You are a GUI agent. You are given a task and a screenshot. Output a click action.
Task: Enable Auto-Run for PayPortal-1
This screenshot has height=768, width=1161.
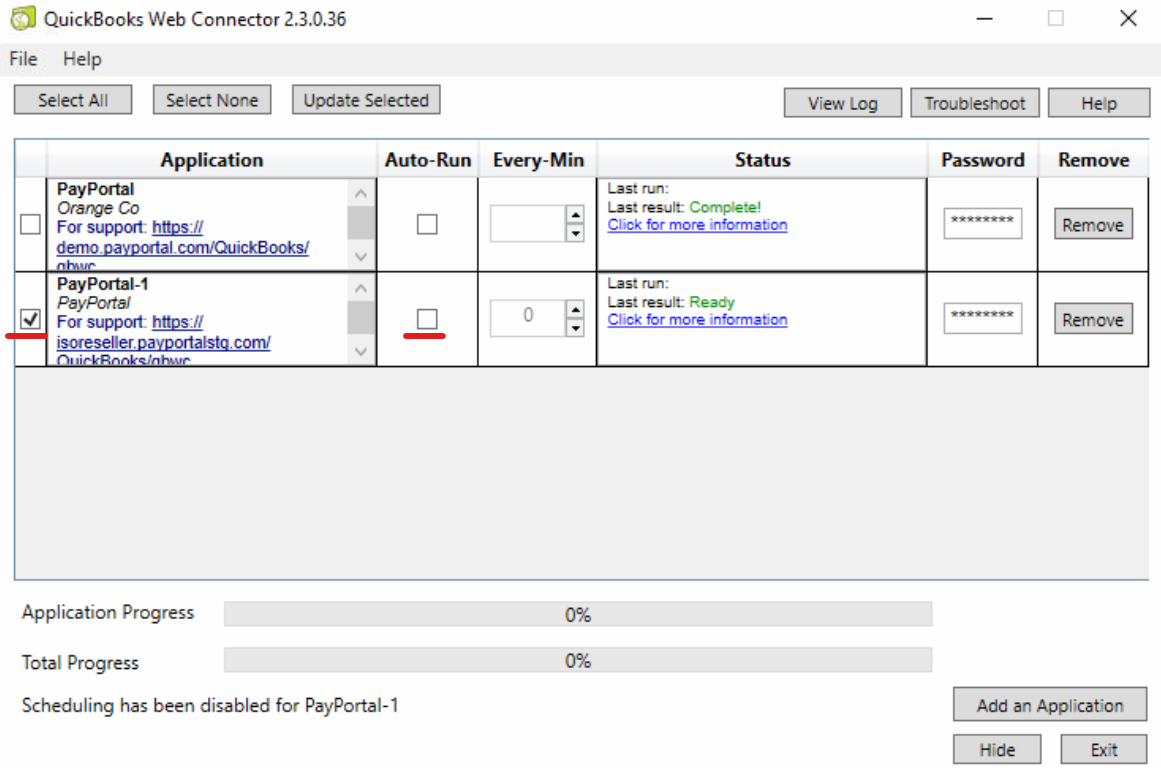tap(427, 319)
